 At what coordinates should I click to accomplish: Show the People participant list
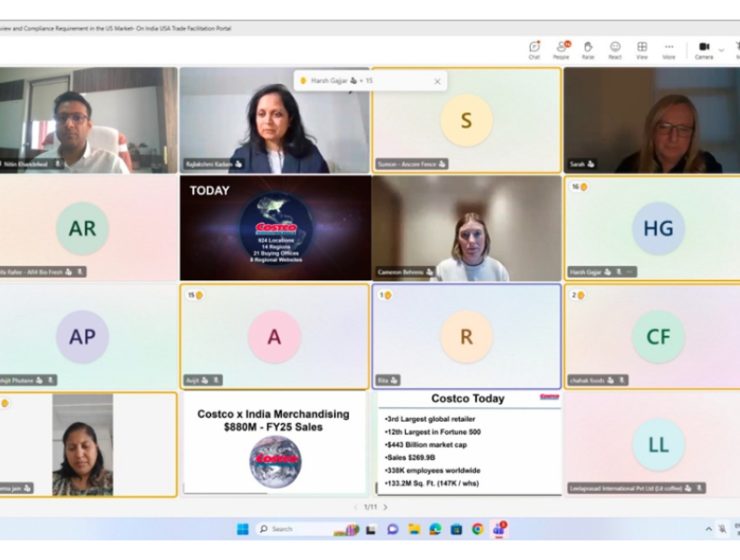point(561,48)
